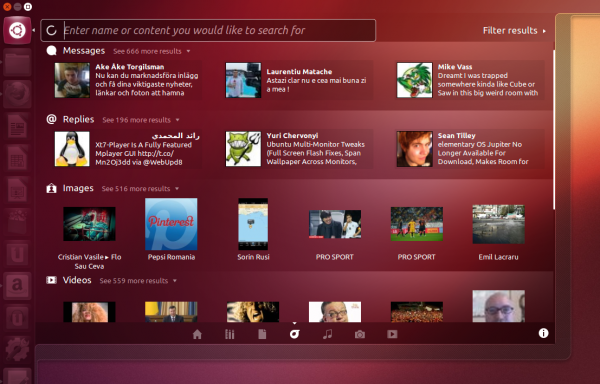Image resolution: width=600 pixels, height=384 pixels.
Task: Open the Photos lens camera icon
Action: pos(360,335)
